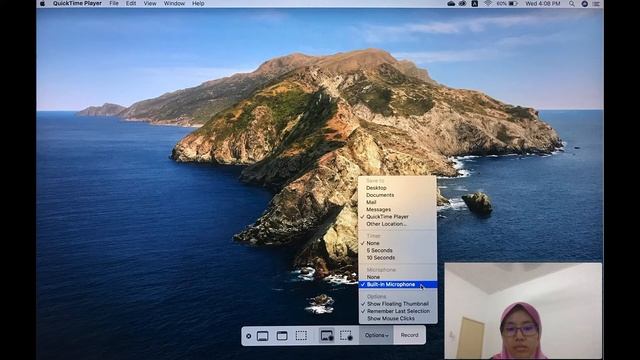Image resolution: width=640 pixels, height=360 pixels.
Task: Select Record Entire Screen icon
Action: pos(327,336)
